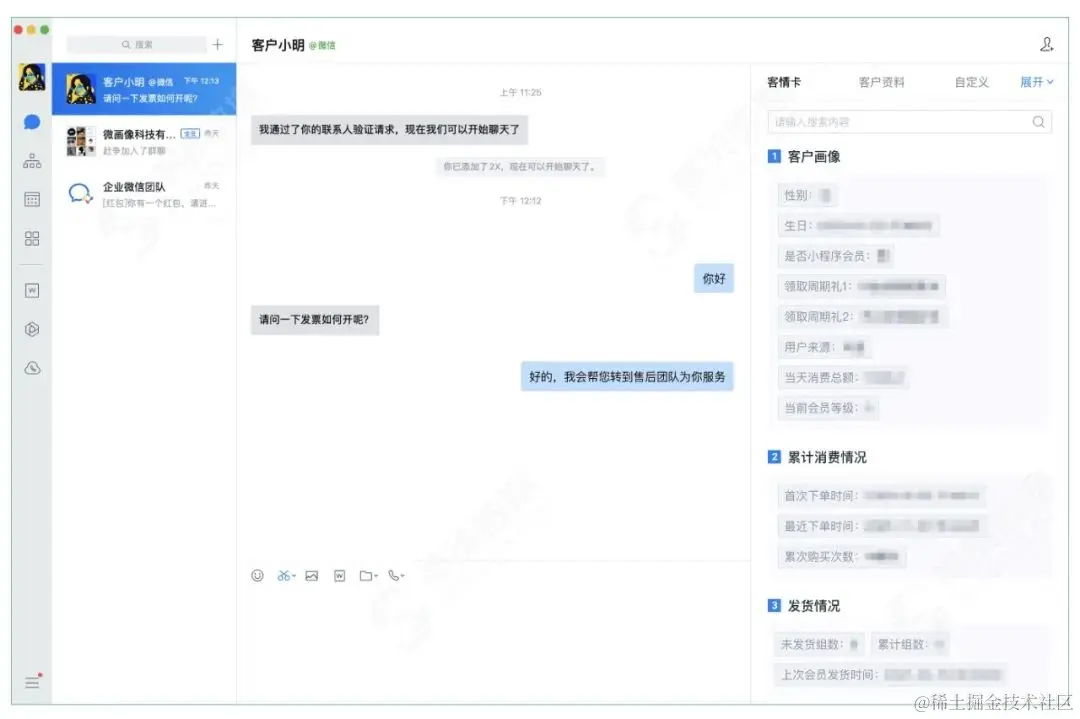
Task: Open the emoji picker in the chat toolbar
Action: pos(258,575)
